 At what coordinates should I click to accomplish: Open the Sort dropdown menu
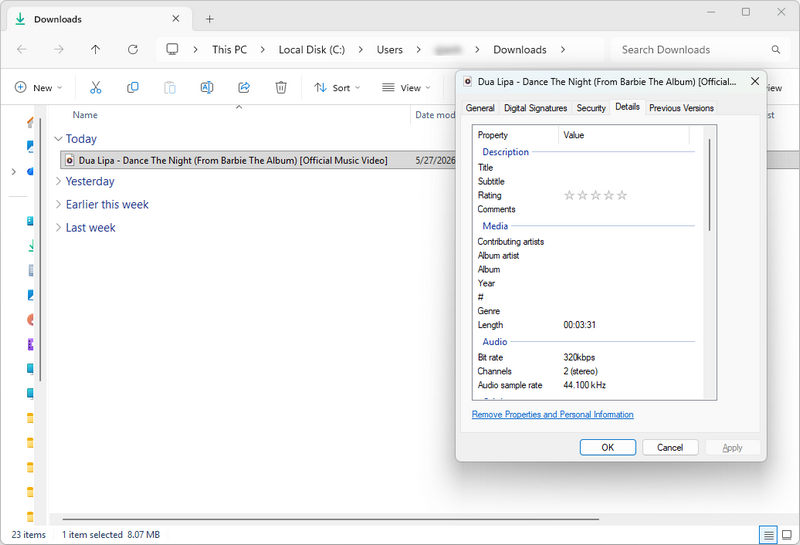click(x=337, y=88)
